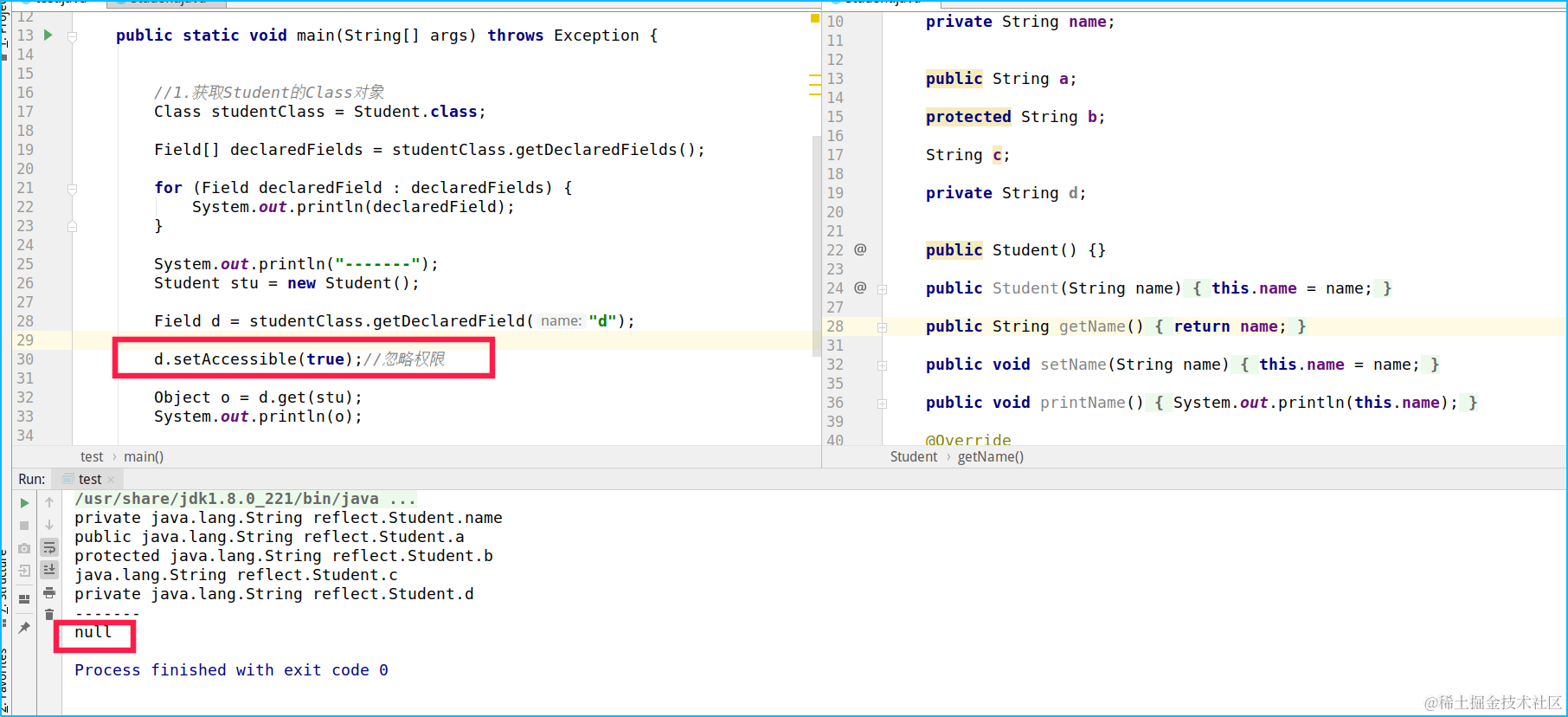This screenshot has height=717, width=1568.
Task: Select the 'test' tab in Run panel
Action: tap(89, 479)
